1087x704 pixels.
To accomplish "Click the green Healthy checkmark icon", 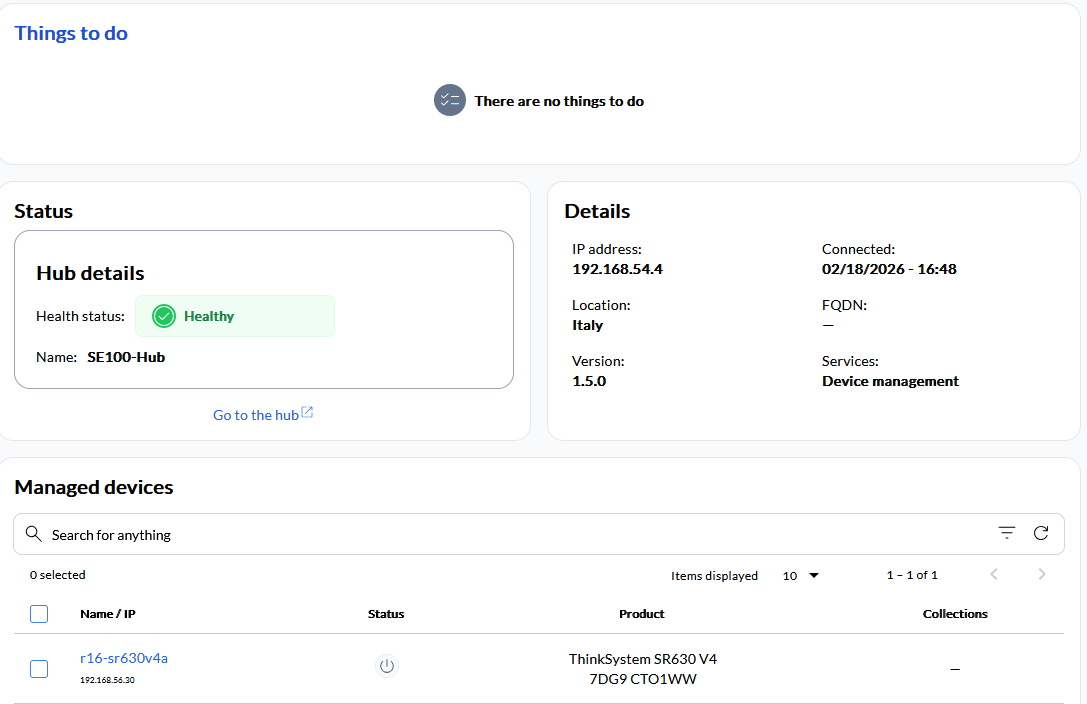I will 164,316.
